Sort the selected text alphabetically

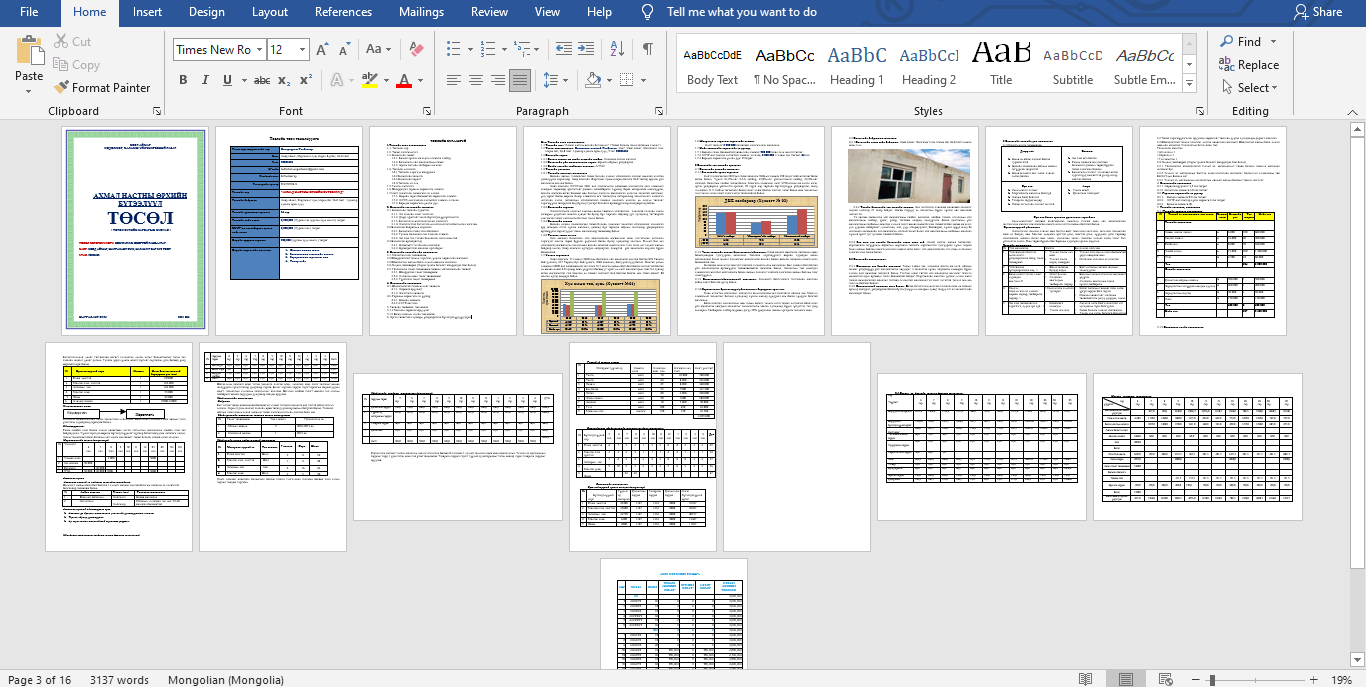(x=618, y=49)
